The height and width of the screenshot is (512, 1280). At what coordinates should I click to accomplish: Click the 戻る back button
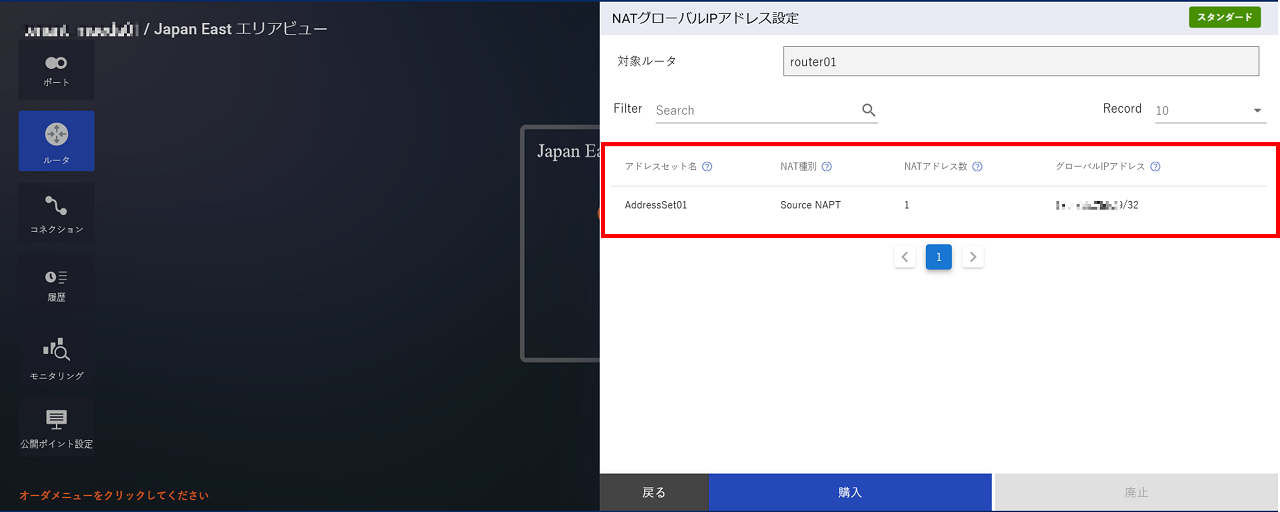click(x=654, y=492)
